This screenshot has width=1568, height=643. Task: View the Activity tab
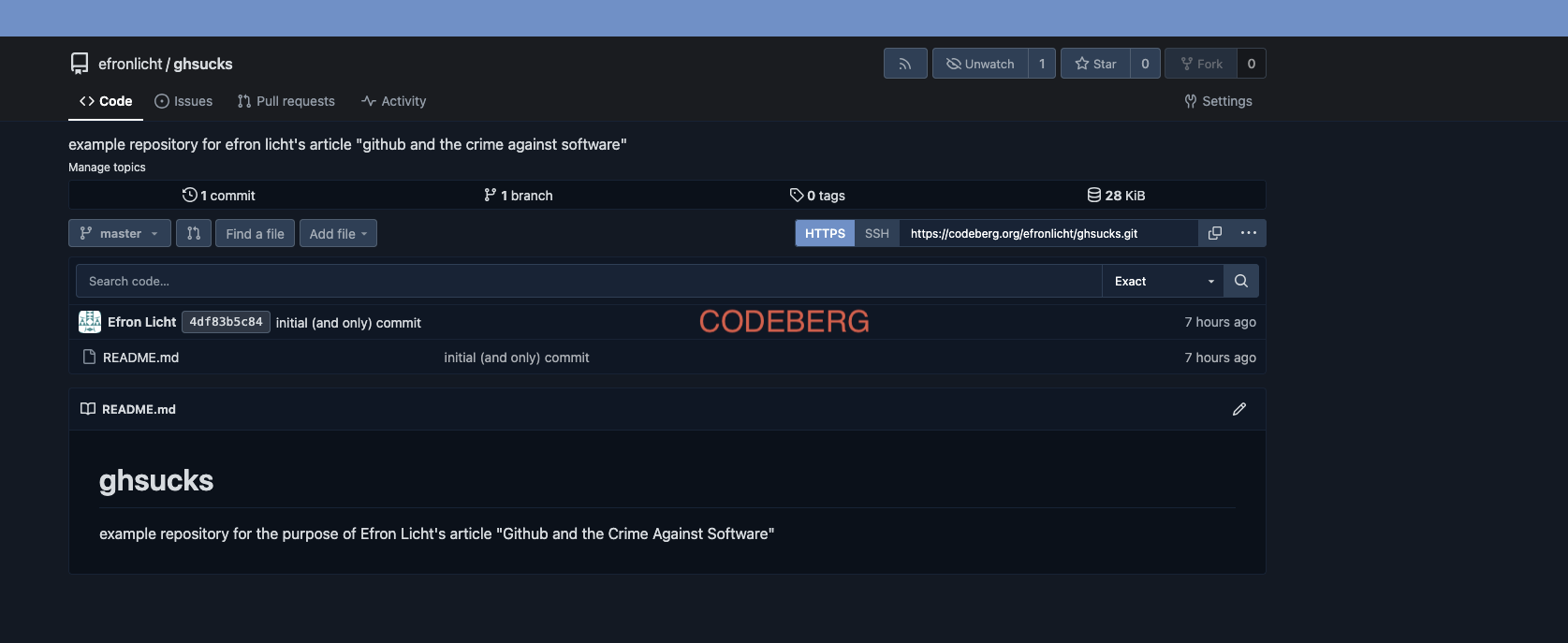tap(394, 101)
